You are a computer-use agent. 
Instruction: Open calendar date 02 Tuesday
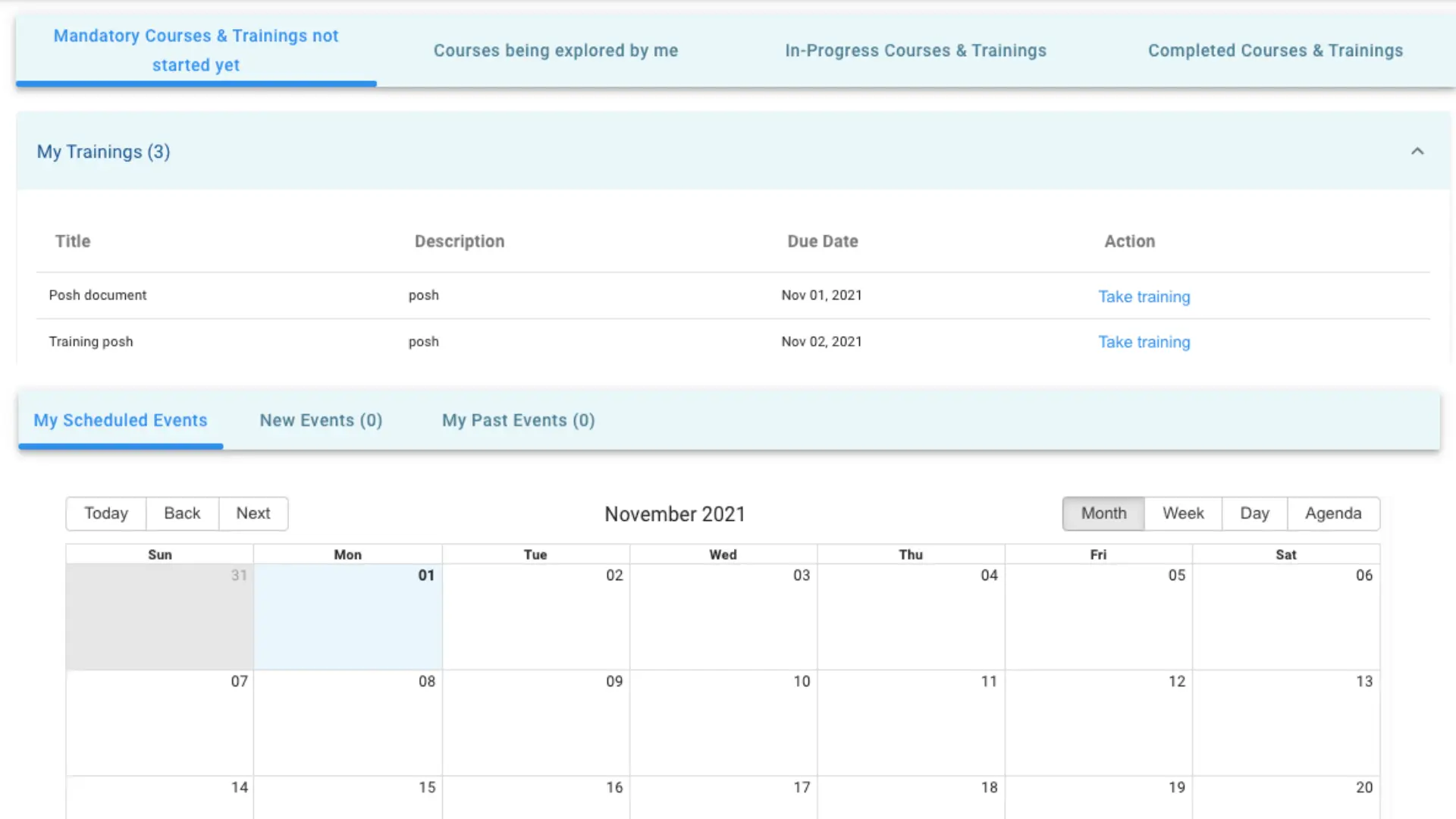coord(614,575)
